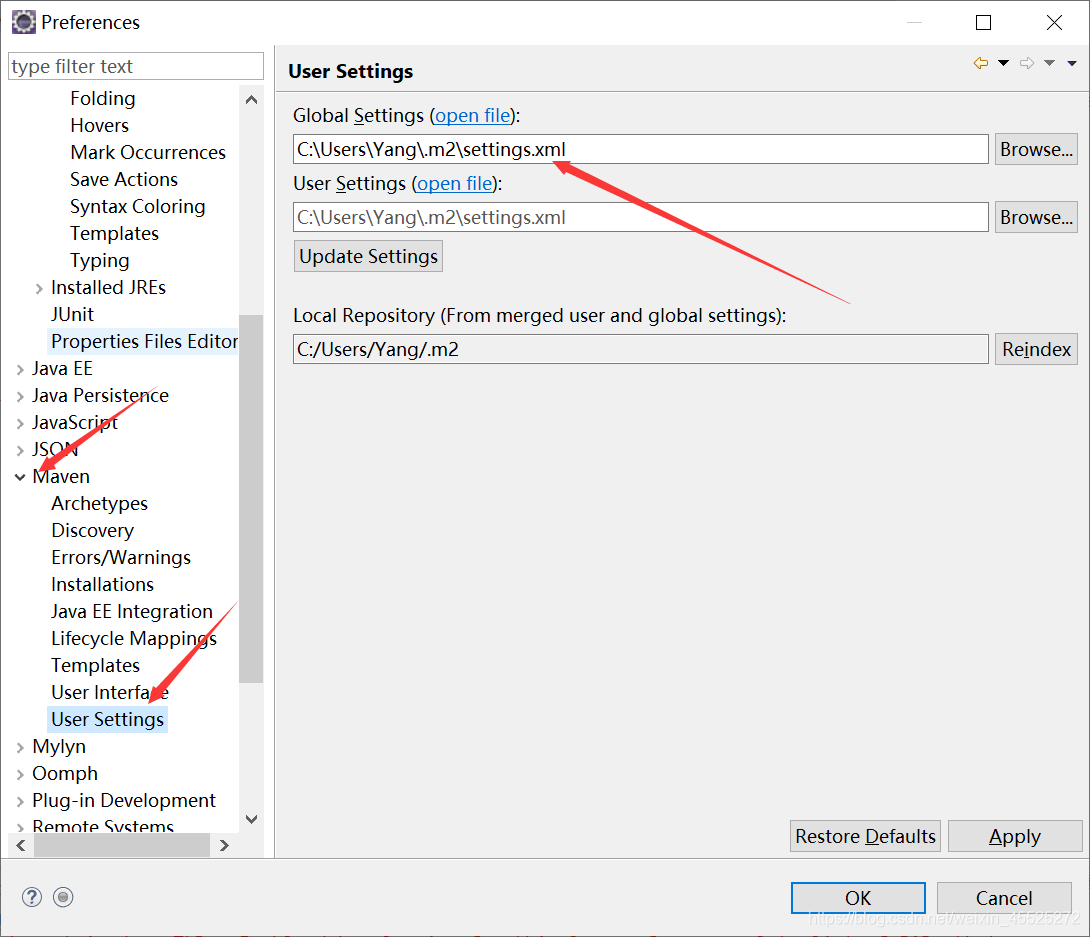Collapse the Maven tree node
1090x937 pixels.
coord(20,477)
